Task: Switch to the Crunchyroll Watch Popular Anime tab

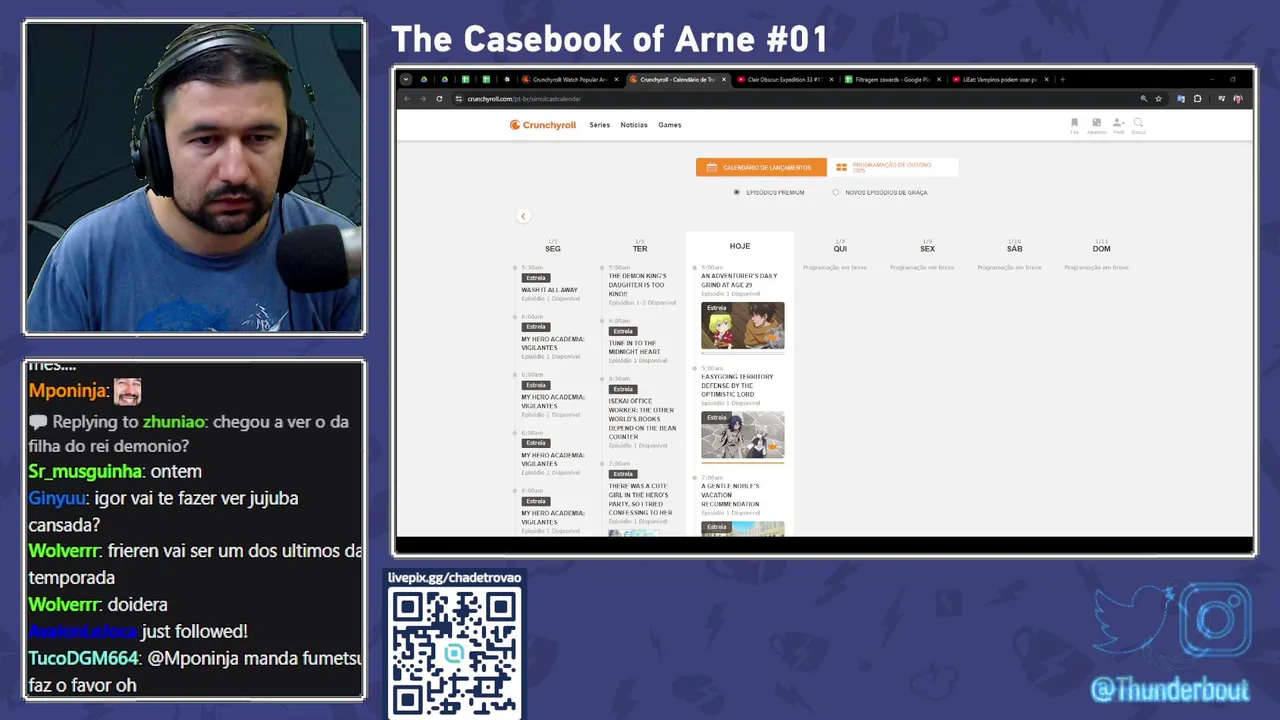Action: (568, 79)
